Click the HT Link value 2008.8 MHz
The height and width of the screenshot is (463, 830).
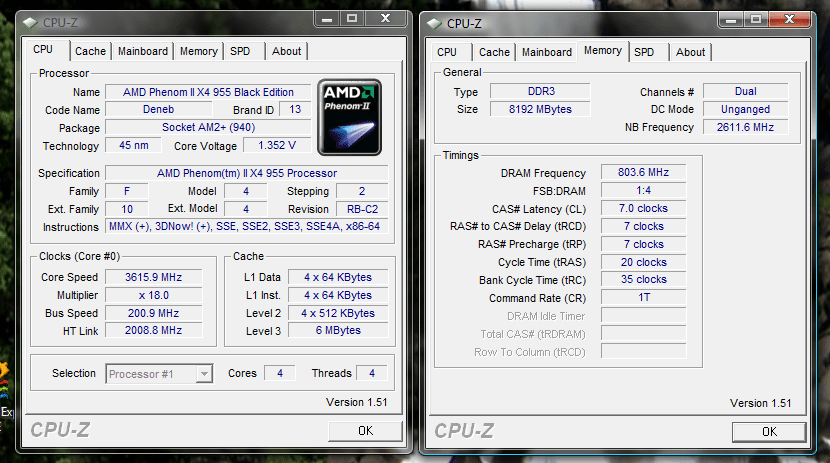154,331
